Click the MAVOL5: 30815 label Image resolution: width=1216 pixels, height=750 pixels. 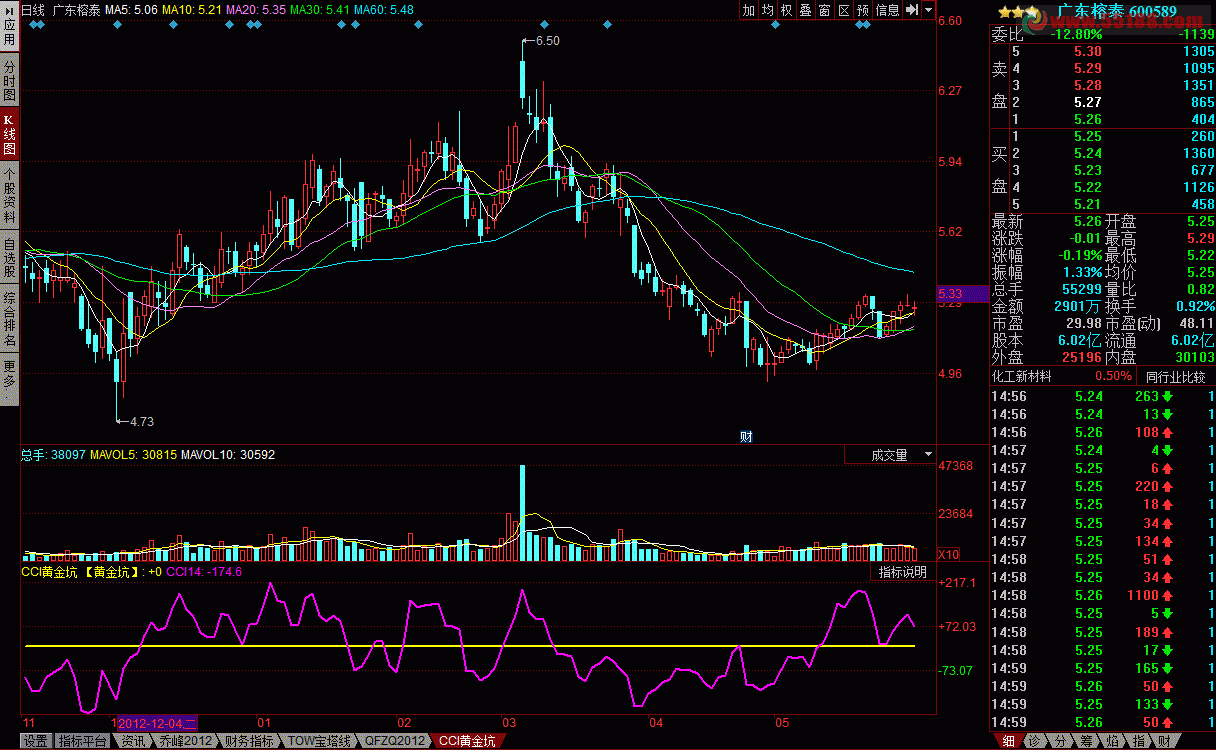[x=133, y=455]
